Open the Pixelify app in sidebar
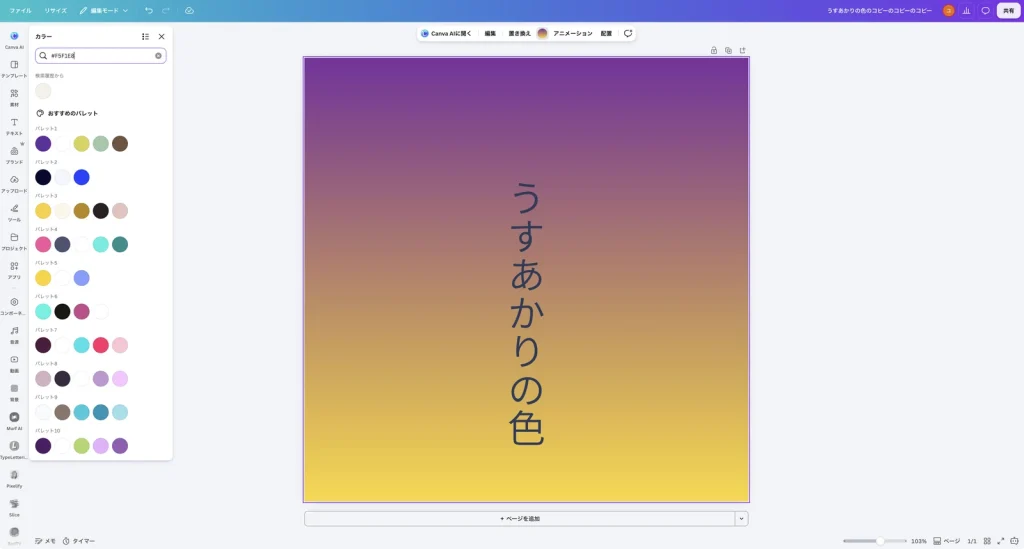 14,478
